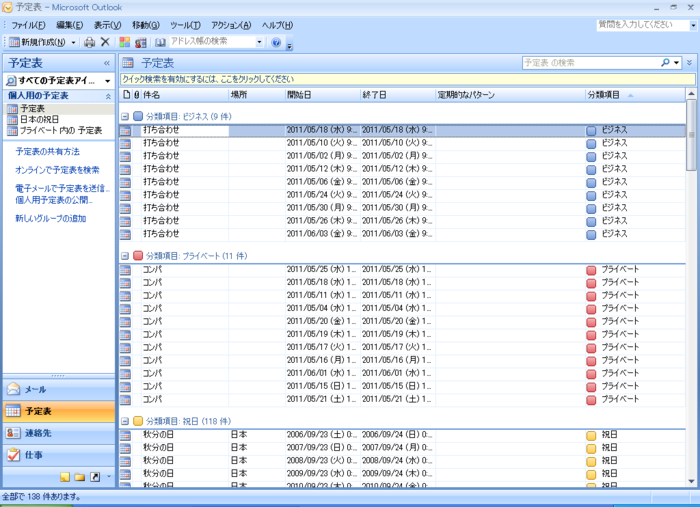Click 予定表の共有方法 link
This screenshot has height=507, width=700.
[x=47, y=152]
